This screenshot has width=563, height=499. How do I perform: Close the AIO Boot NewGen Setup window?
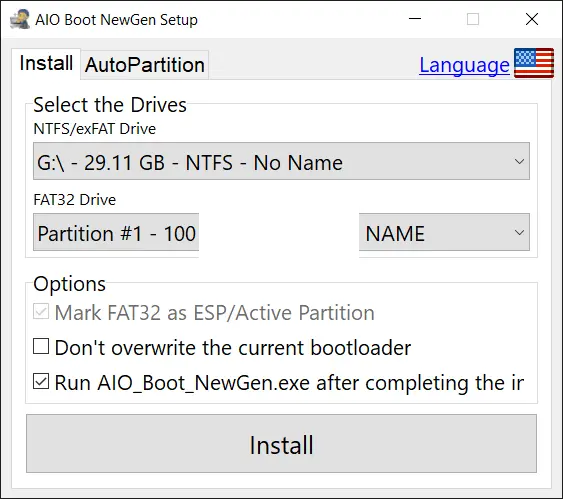pyautogui.click(x=532, y=19)
